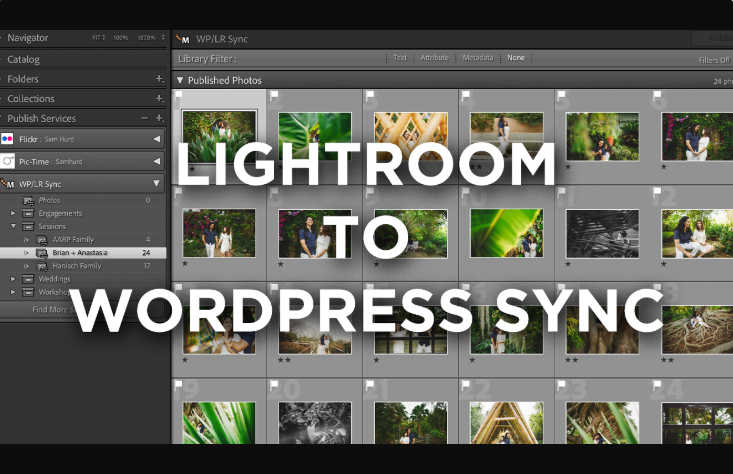Select the None library filter tab
This screenshot has height=474, width=733.
tap(516, 57)
